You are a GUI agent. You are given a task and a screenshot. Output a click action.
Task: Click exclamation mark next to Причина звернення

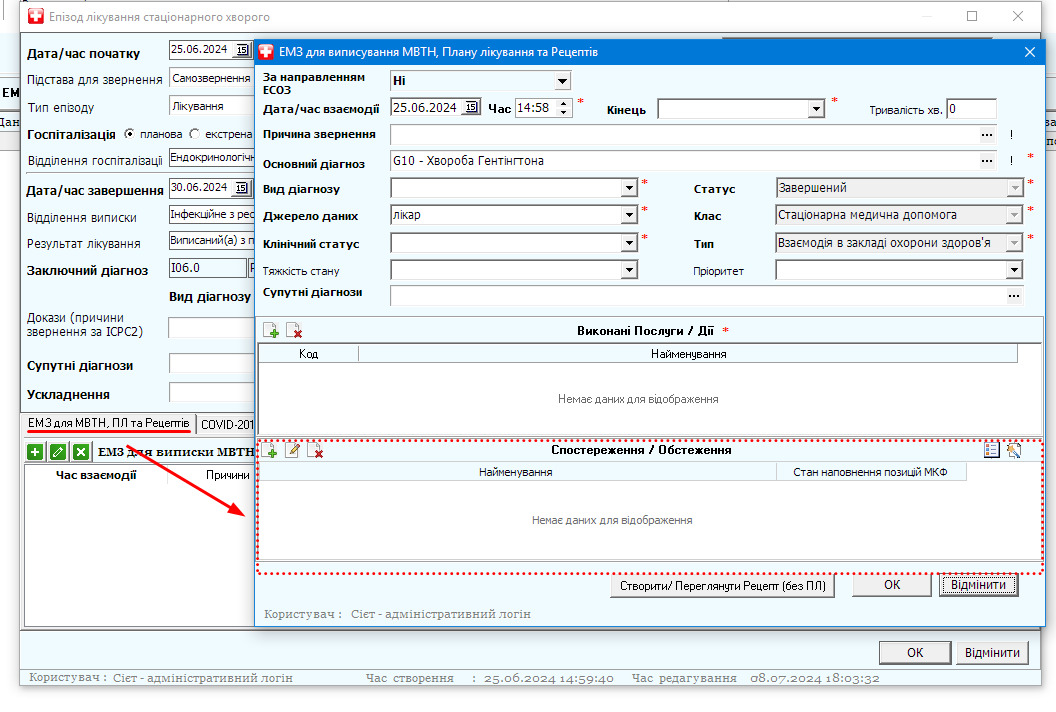click(1011, 135)
